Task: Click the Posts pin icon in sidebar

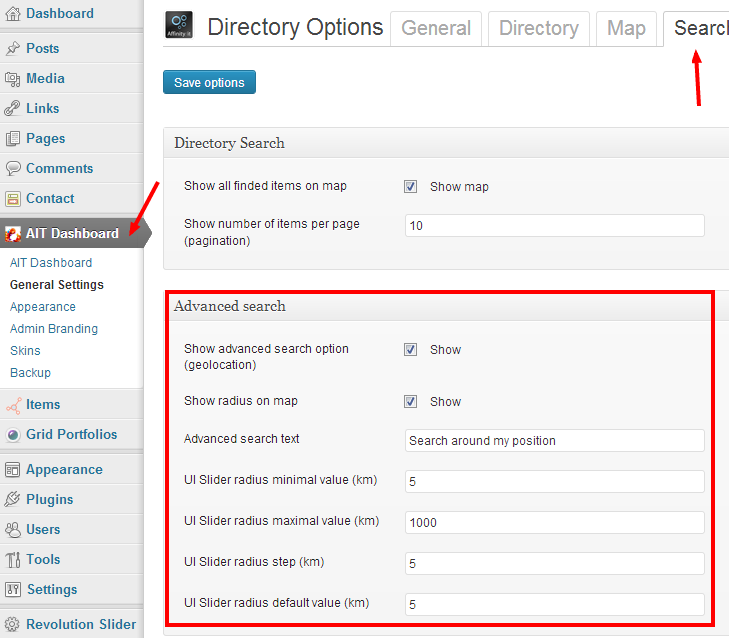Action: tap(13, 48)
